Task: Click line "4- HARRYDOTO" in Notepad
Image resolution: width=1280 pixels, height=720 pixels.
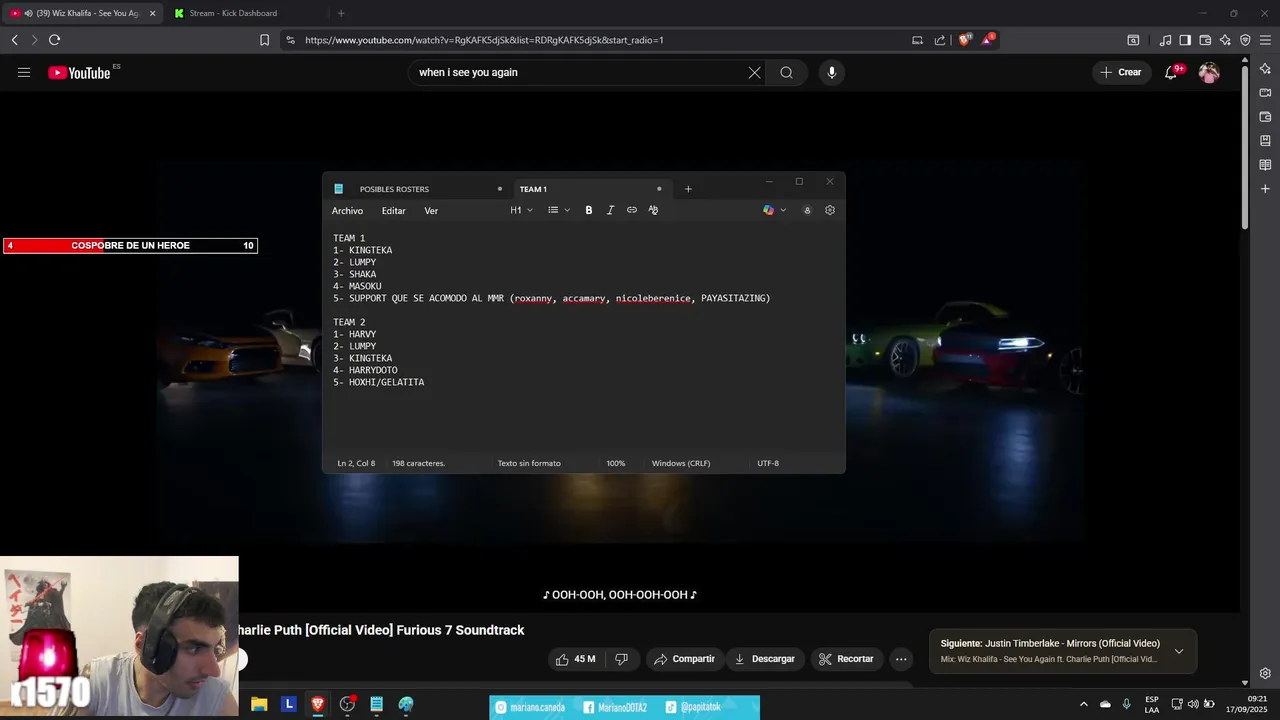Action: coord(365,370)
